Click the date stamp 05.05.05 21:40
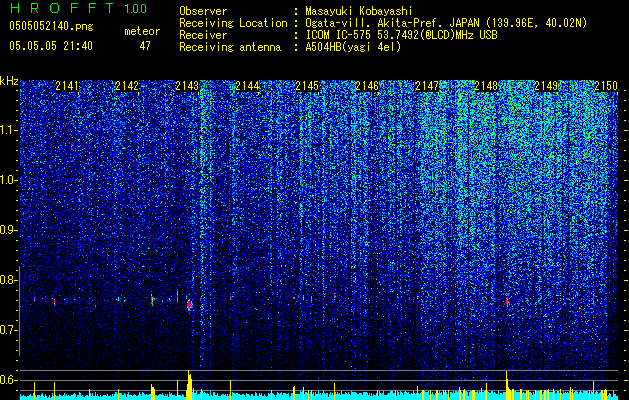This screenshot has height=400, width=629. [x=51, y=46]
